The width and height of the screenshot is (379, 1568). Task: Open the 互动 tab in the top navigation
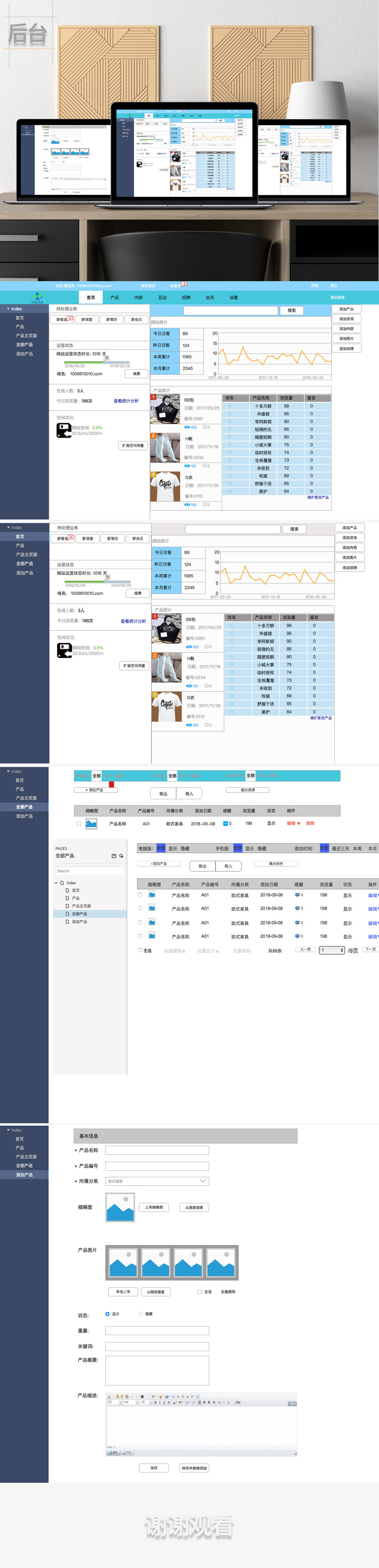(x=162, y=298)
